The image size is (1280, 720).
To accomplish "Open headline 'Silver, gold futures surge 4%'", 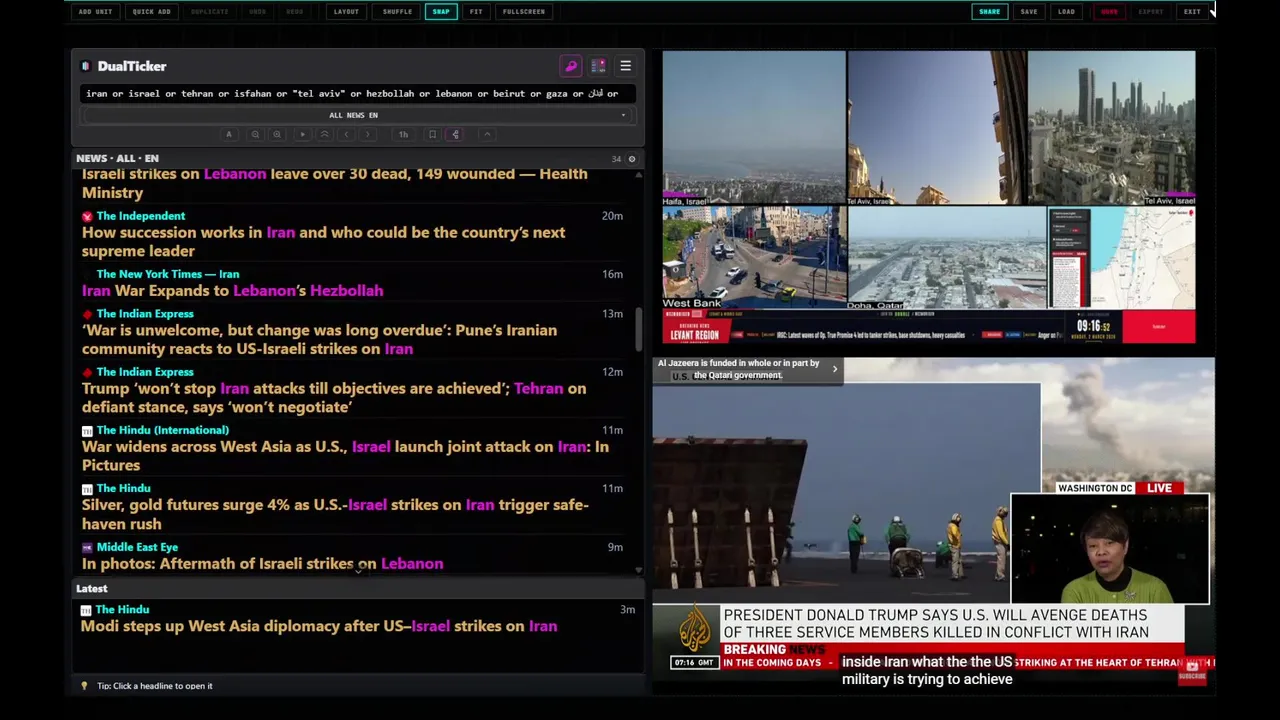I will pyautogui.click(x=335, y=514).
